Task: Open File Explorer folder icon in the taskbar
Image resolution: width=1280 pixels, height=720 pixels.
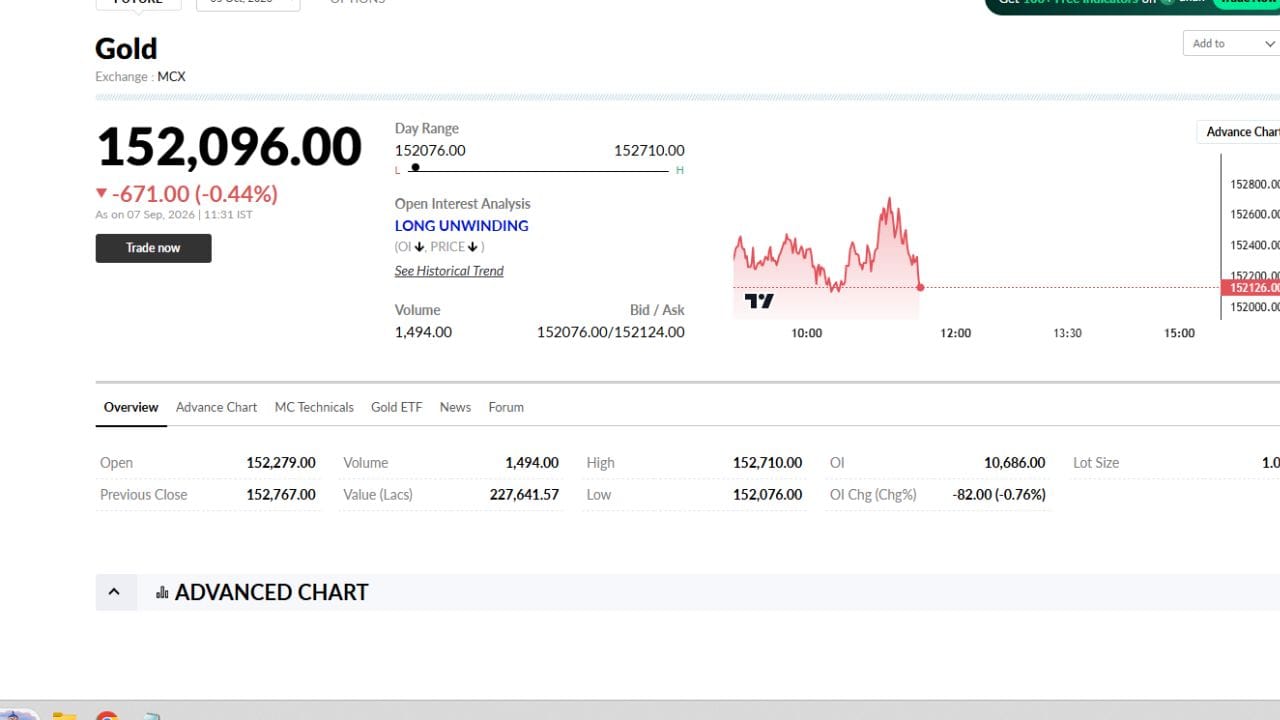Action: [64, 716]
